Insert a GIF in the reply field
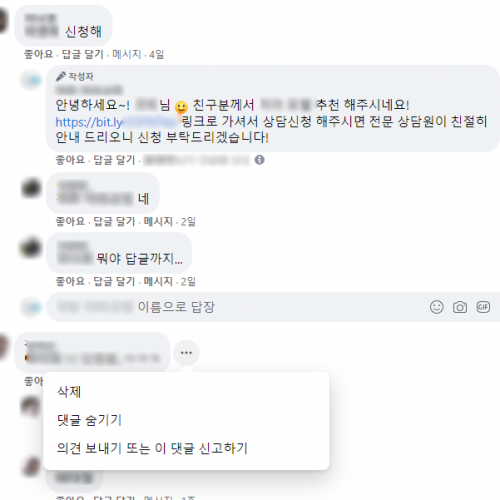 click(483, 307)
